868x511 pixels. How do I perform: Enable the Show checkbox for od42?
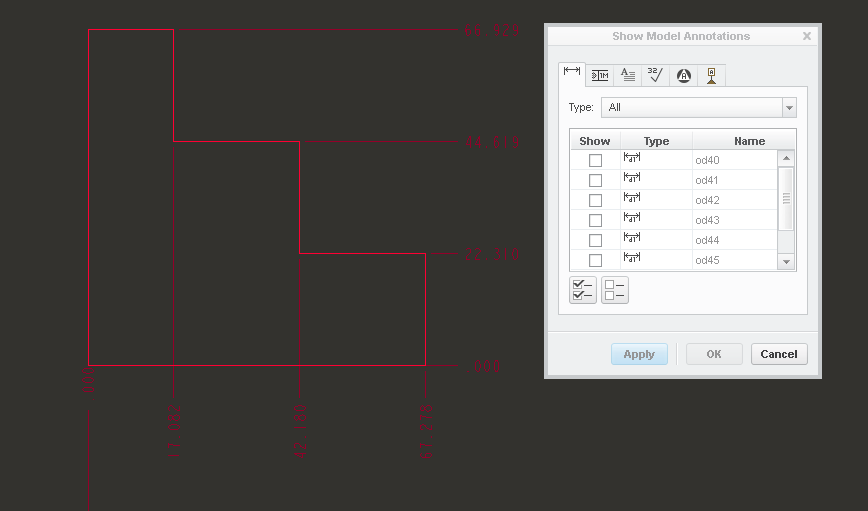[595, 200]
